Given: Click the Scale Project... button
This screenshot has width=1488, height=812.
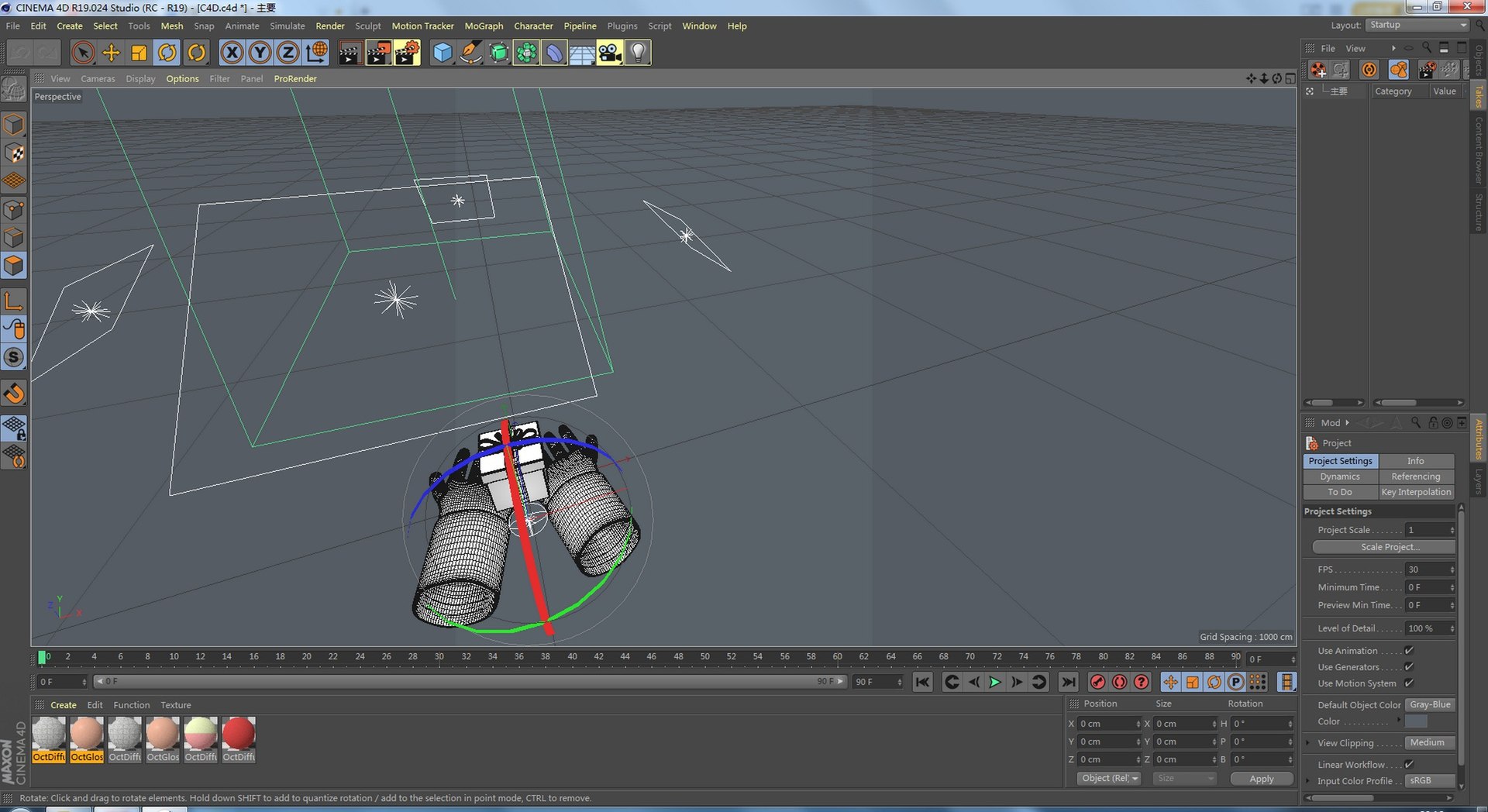Looking at the screenshot, I should 1383,547.
